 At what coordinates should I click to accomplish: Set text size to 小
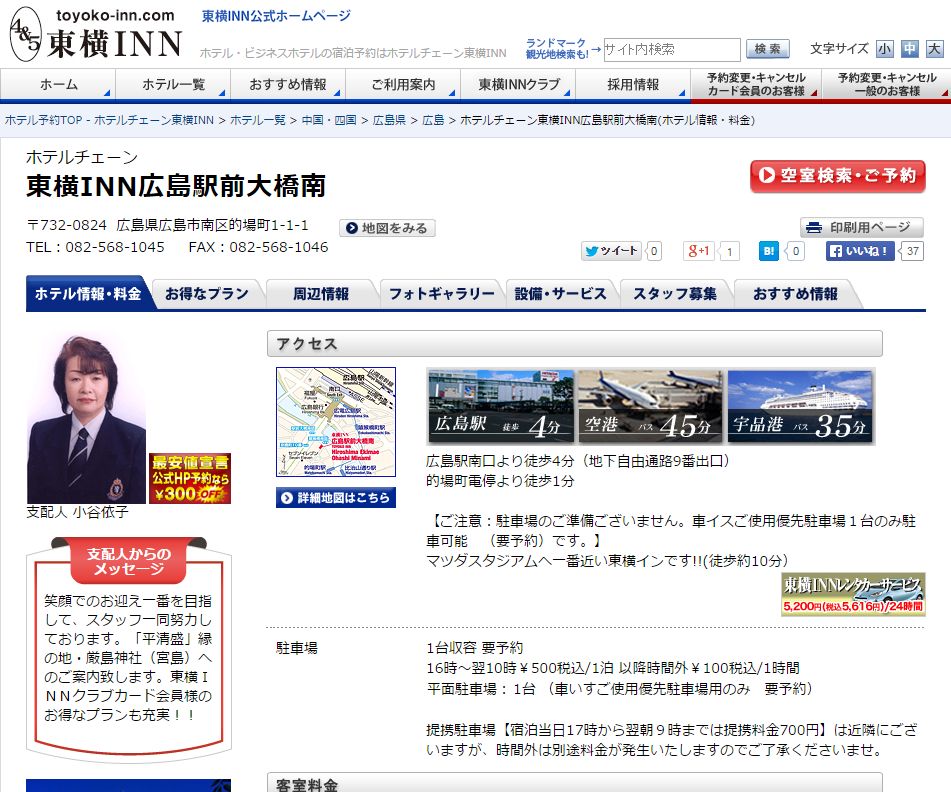coord(884,49)
